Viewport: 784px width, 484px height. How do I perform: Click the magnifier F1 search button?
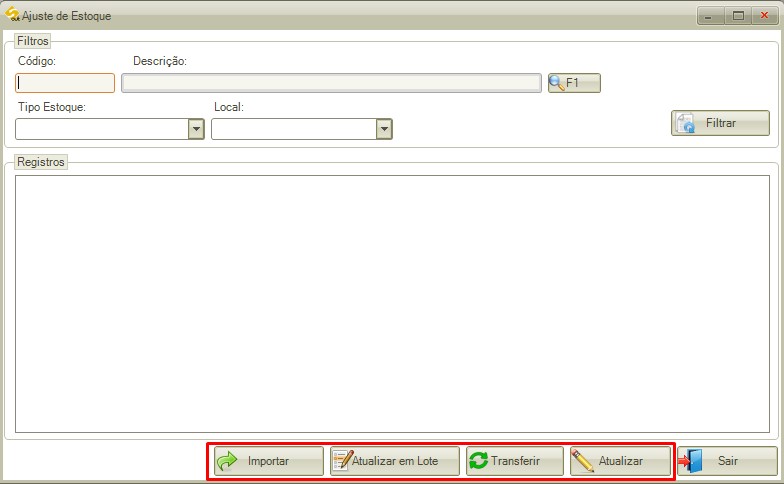coord(574,83)
